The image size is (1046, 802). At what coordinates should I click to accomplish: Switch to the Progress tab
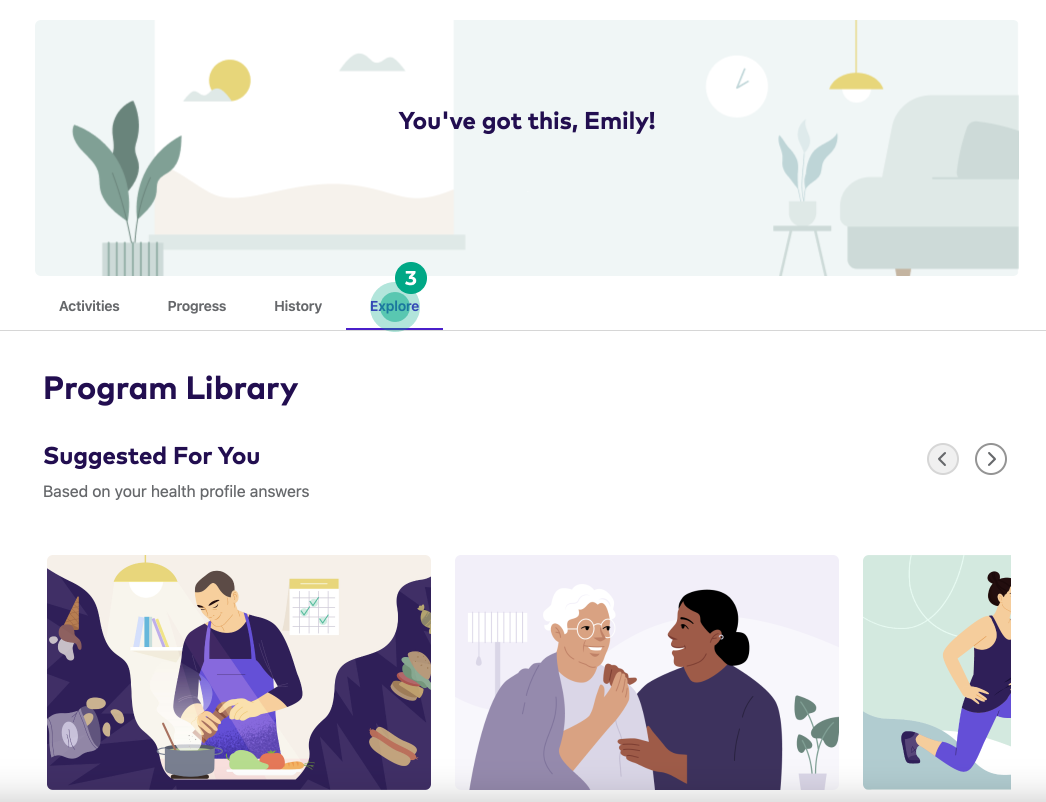(197, 306)
